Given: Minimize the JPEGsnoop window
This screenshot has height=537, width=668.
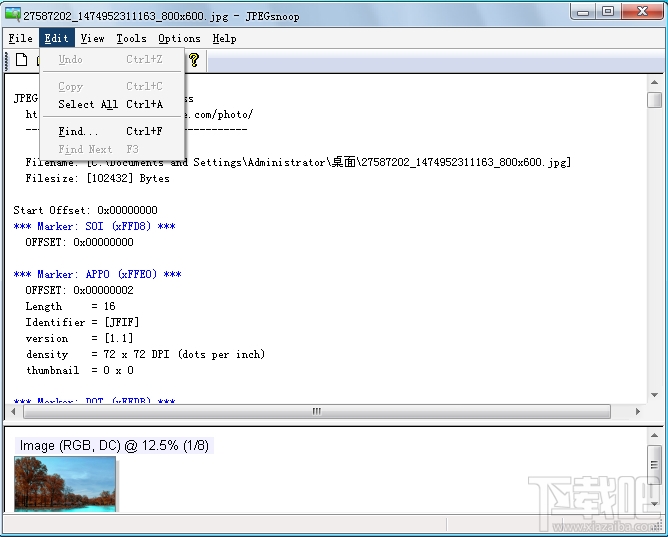Looking at the screenshot, I should coord(583,11).
